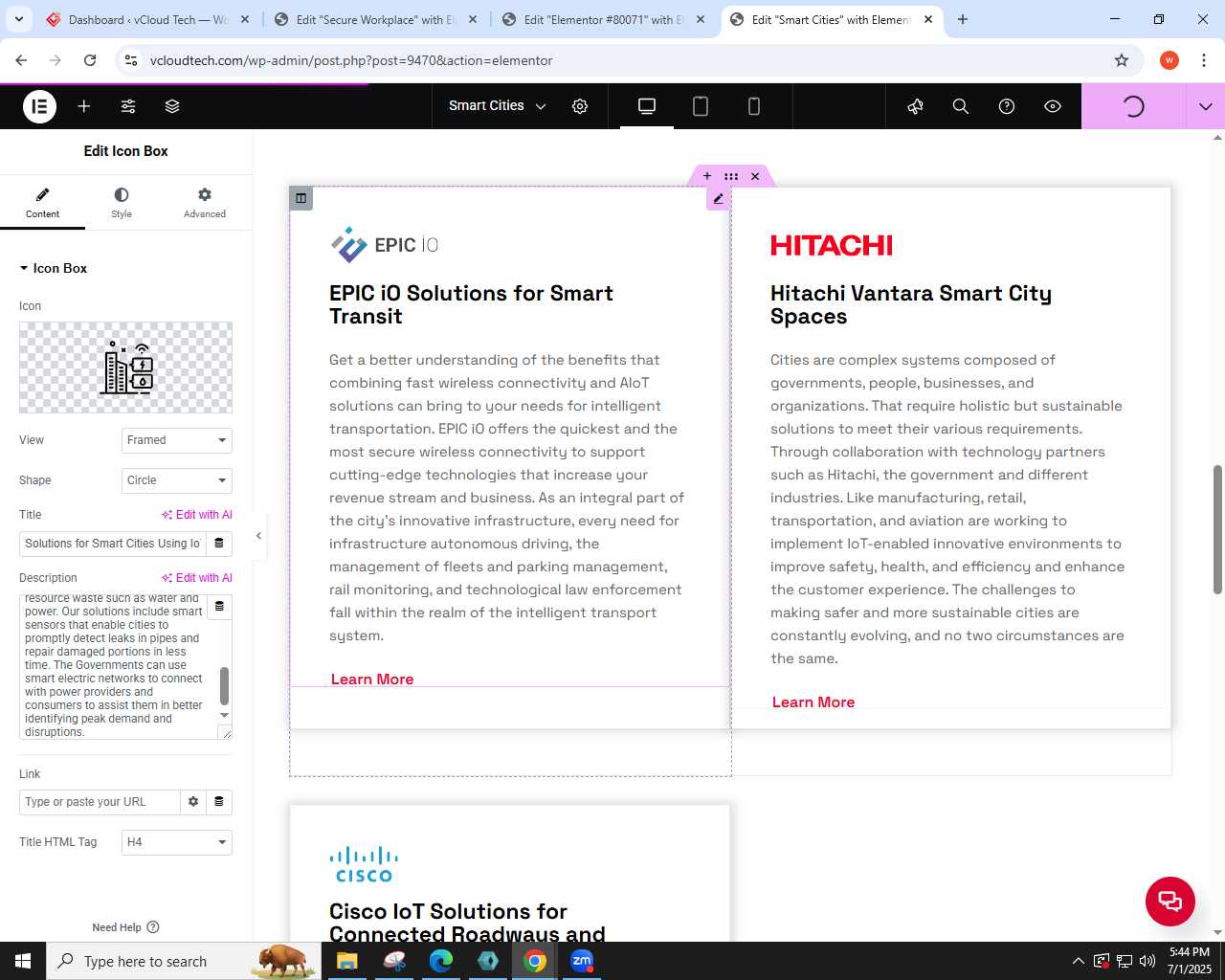The width and height of the screenshot is (1225, 980).
Task: Switch to desktop preview mode
Action: point(647,106)
